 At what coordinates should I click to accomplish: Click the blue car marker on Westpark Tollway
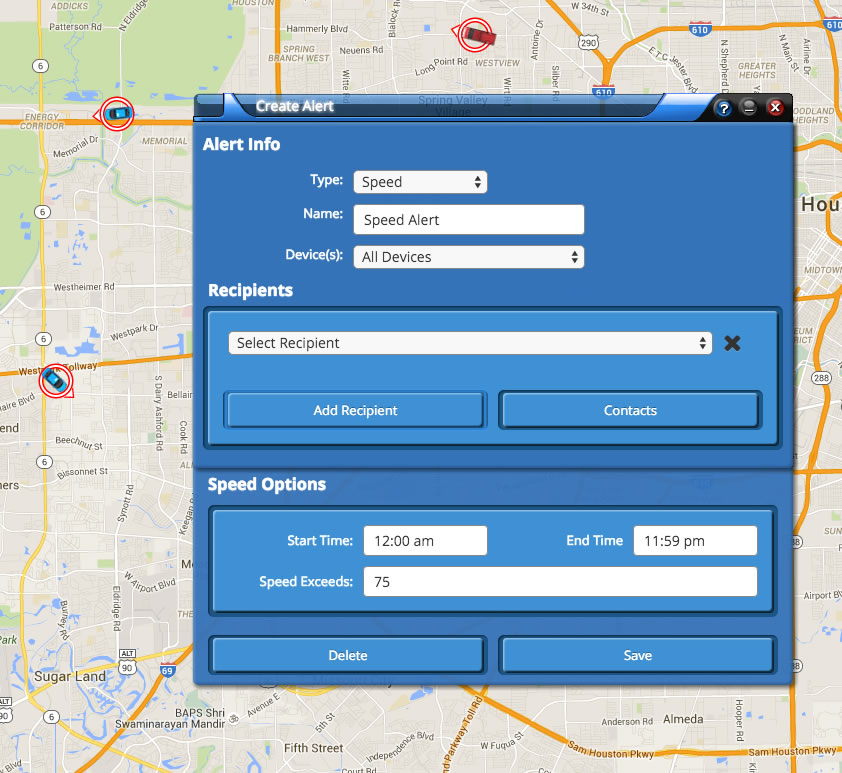[56, 381]
